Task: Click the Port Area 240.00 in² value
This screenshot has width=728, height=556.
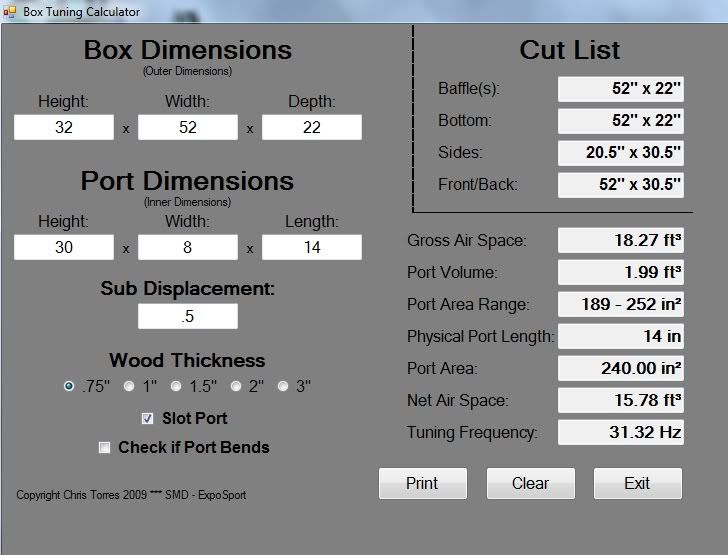Action: (x=621, y=369)
